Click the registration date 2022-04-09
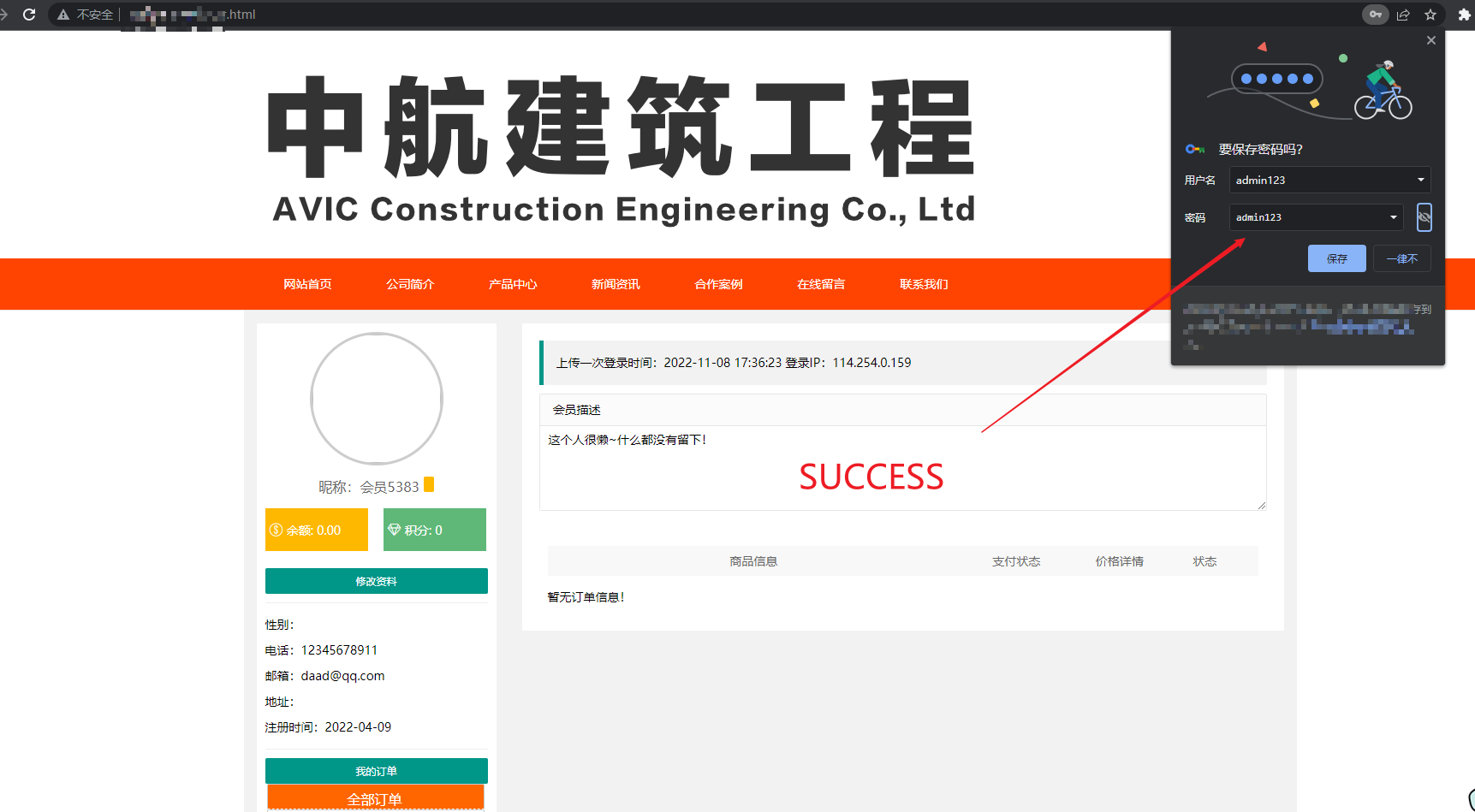Image resolution: width=1475 pixels, height=812 pixels. click(x=358, y=727)
